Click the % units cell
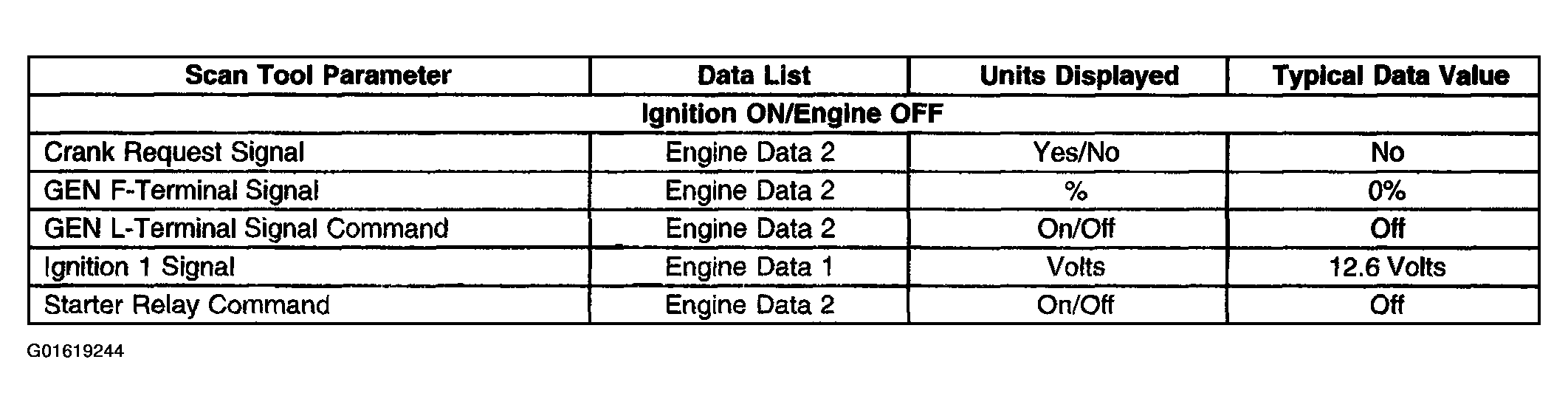 coord(1076,191)
